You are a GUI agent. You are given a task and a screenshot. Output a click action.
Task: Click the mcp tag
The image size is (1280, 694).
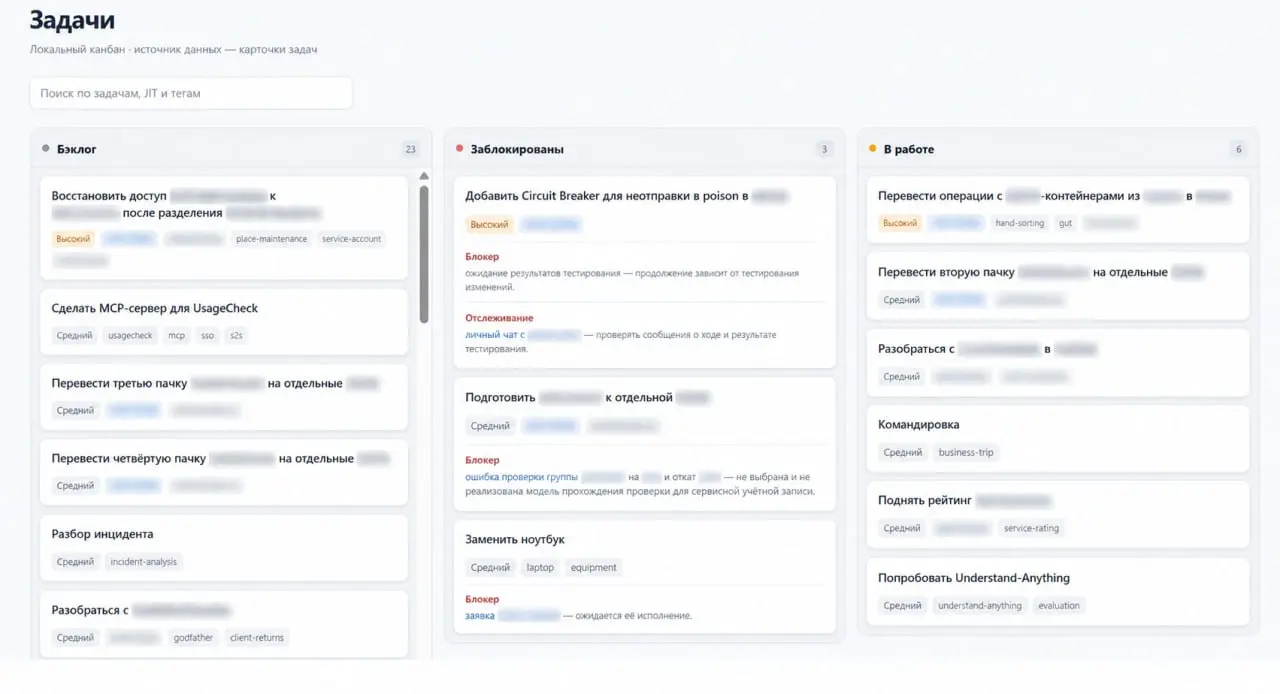coord(177,336)
